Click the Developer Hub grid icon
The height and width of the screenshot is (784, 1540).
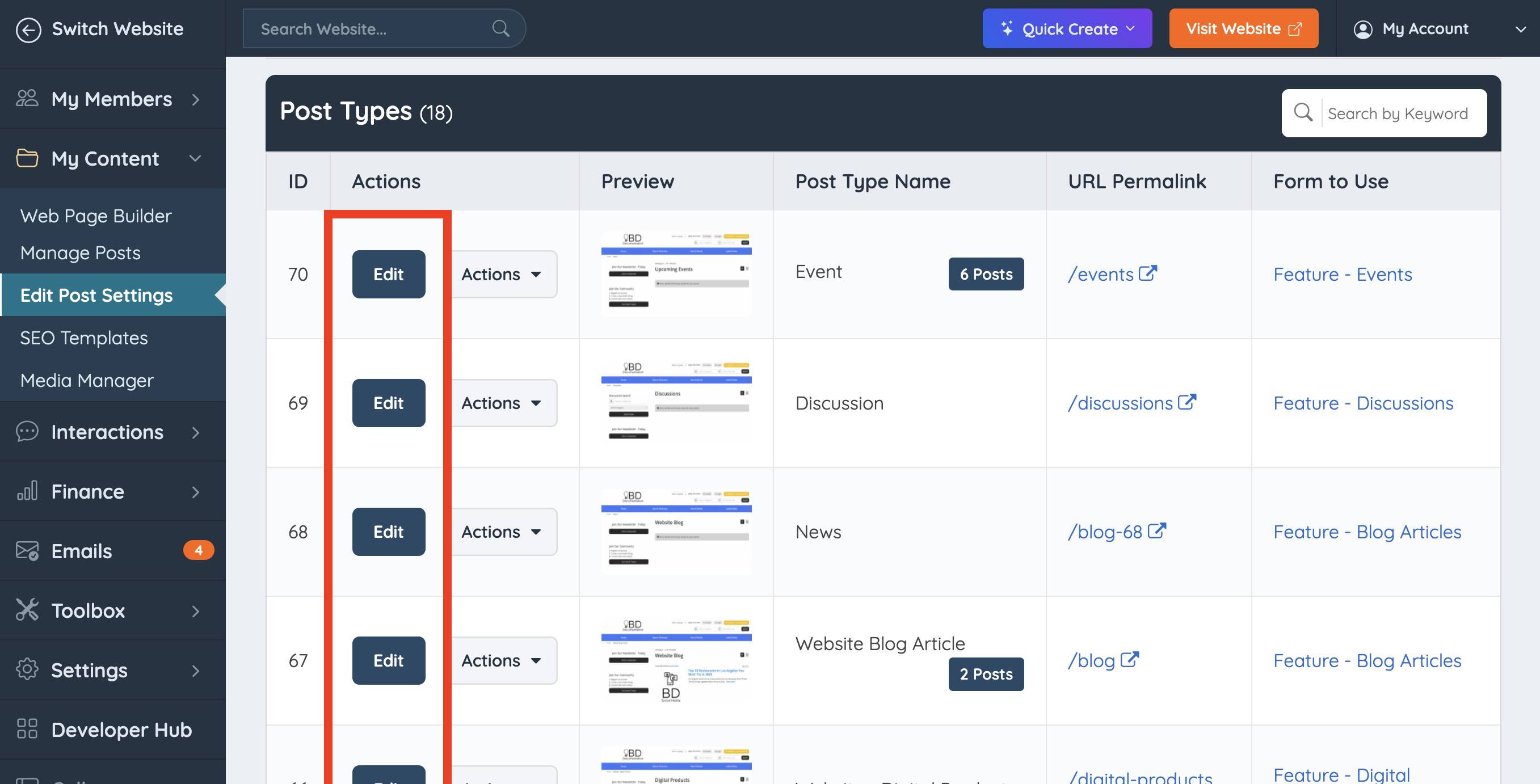(27, 729)
